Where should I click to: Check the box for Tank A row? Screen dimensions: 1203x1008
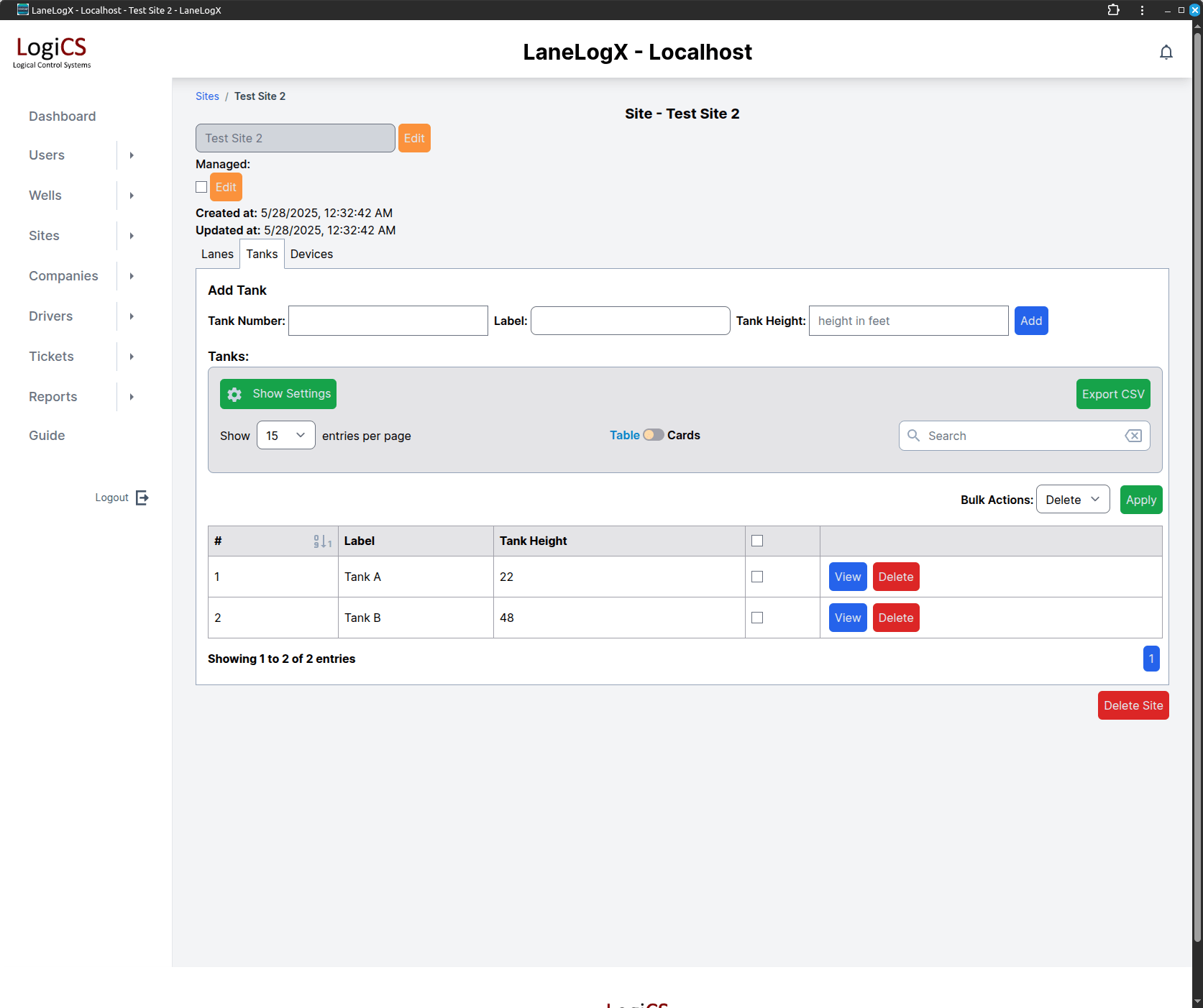pos(757,577)
